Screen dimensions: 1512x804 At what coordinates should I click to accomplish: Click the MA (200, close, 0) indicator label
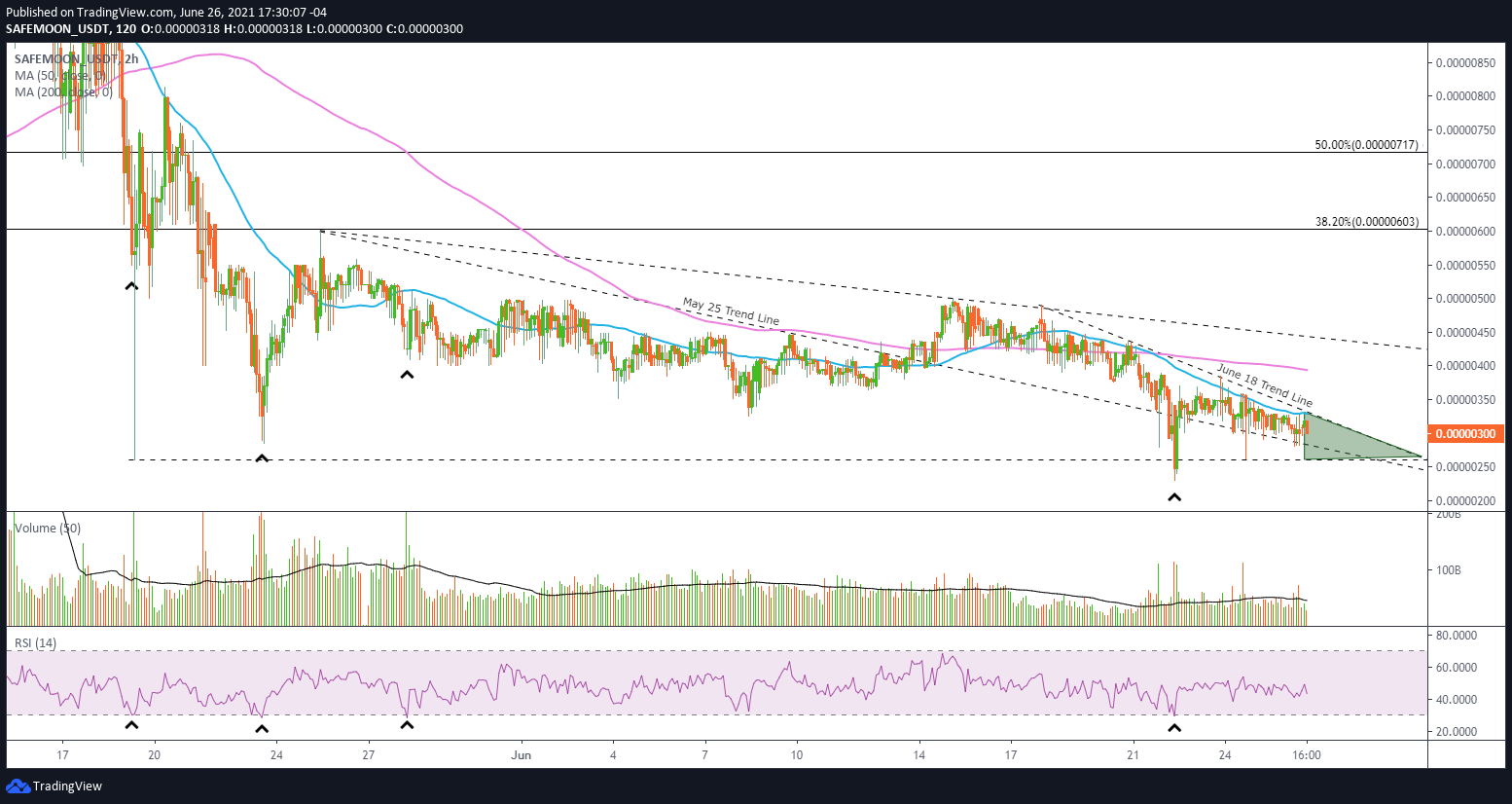pos(63,92)
